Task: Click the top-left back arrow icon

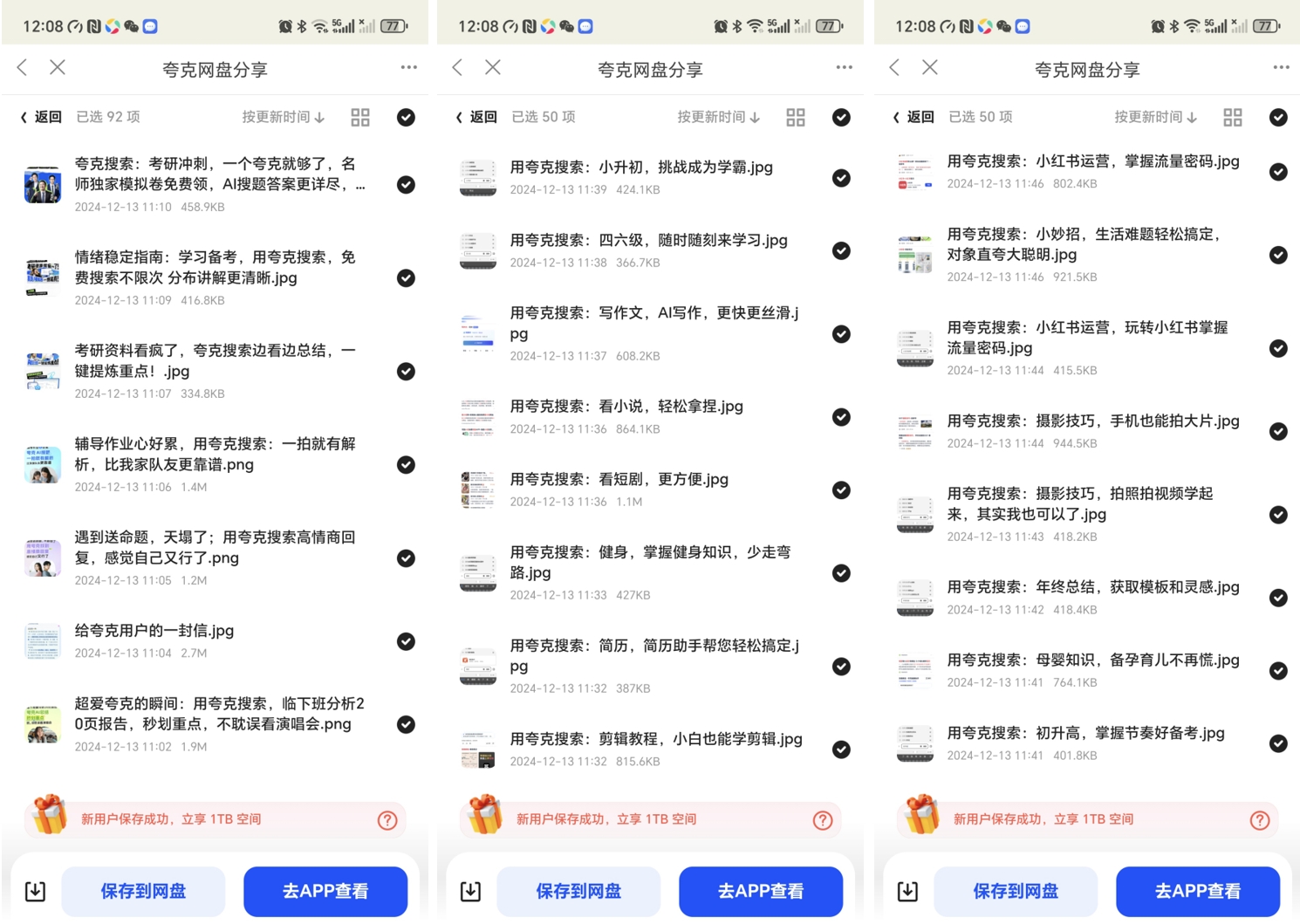Action: pos(21,67)
